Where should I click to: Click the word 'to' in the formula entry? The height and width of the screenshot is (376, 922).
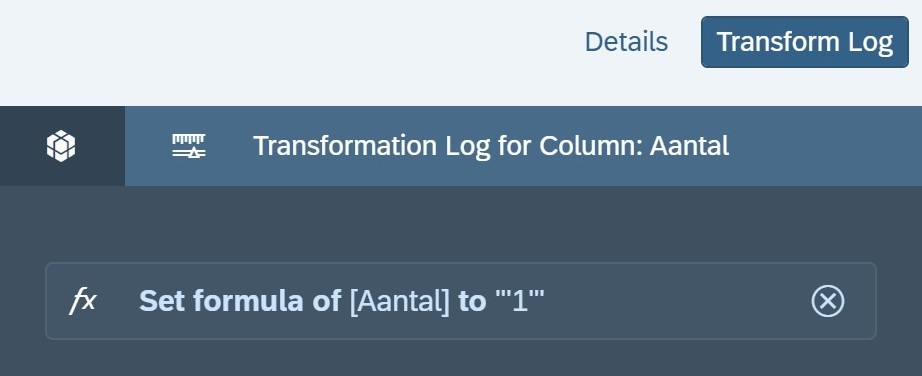[472, 301]
